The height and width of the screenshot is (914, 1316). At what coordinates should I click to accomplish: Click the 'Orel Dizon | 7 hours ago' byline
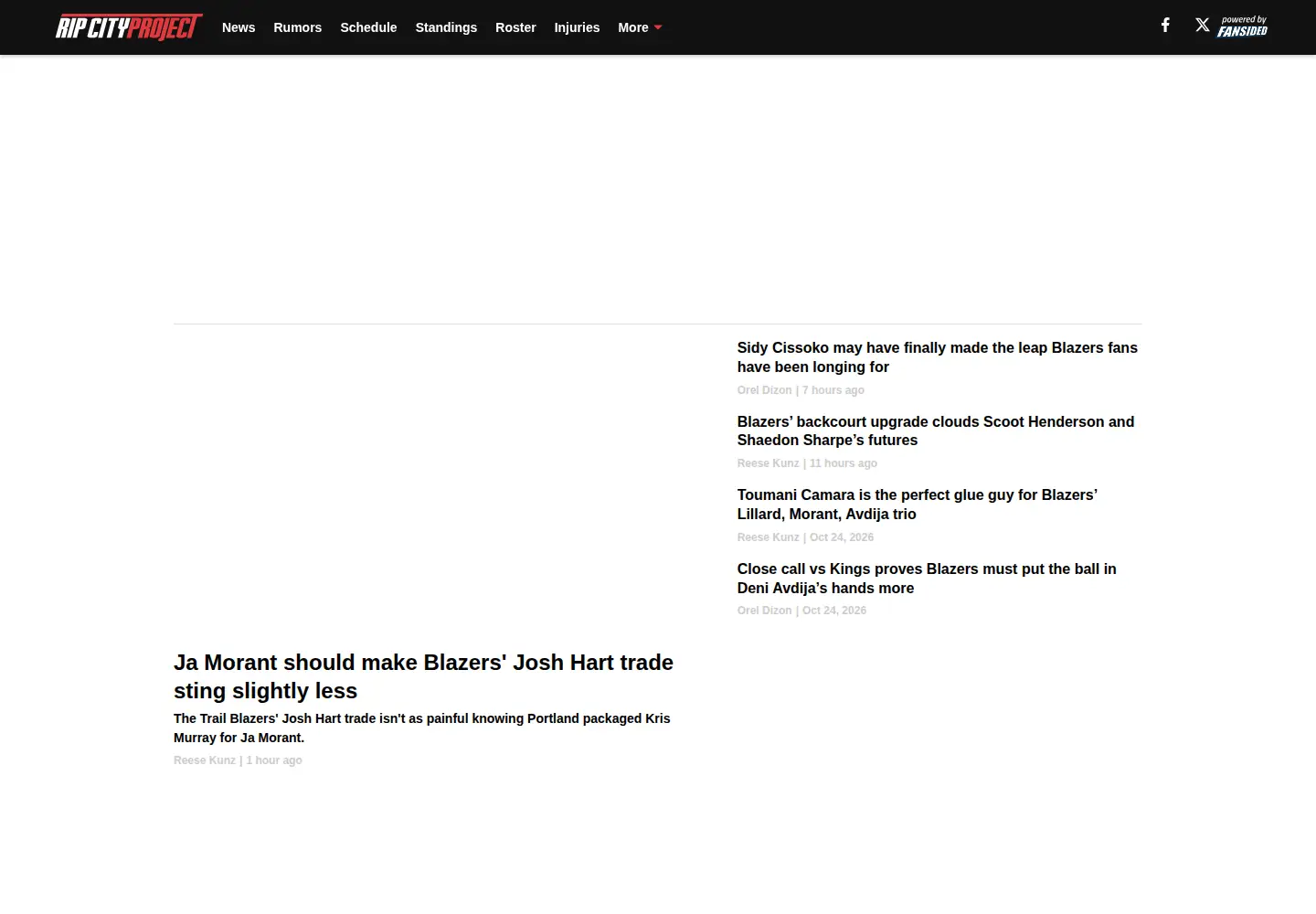[x=801, y=390]
